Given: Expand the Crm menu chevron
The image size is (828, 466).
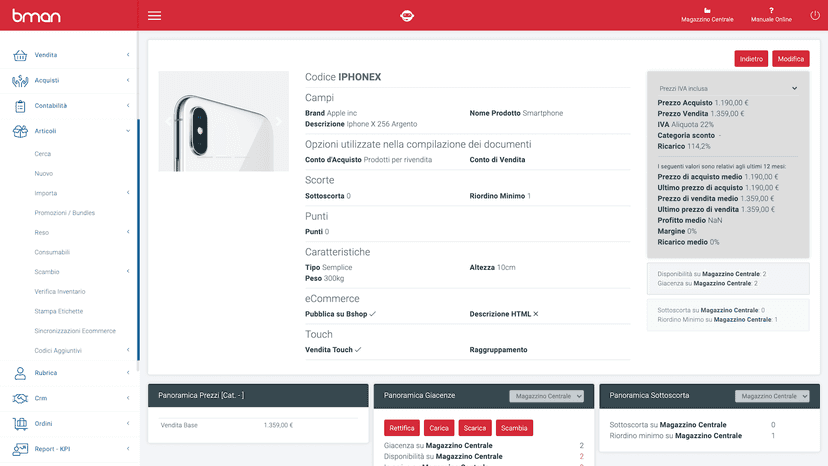Looking at the screenshot, I should [128, 398].
